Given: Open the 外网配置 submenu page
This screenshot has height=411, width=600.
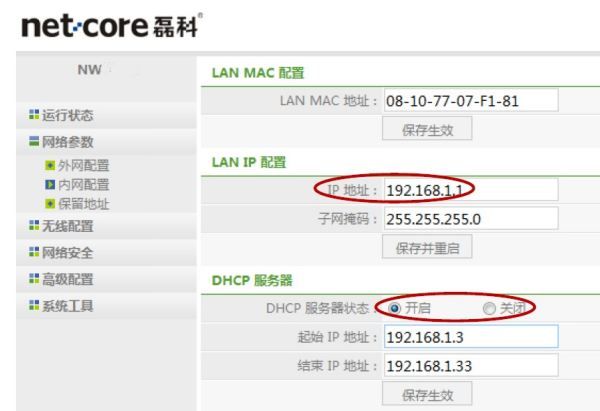Looking at the screenshot, I should (83, 166).
